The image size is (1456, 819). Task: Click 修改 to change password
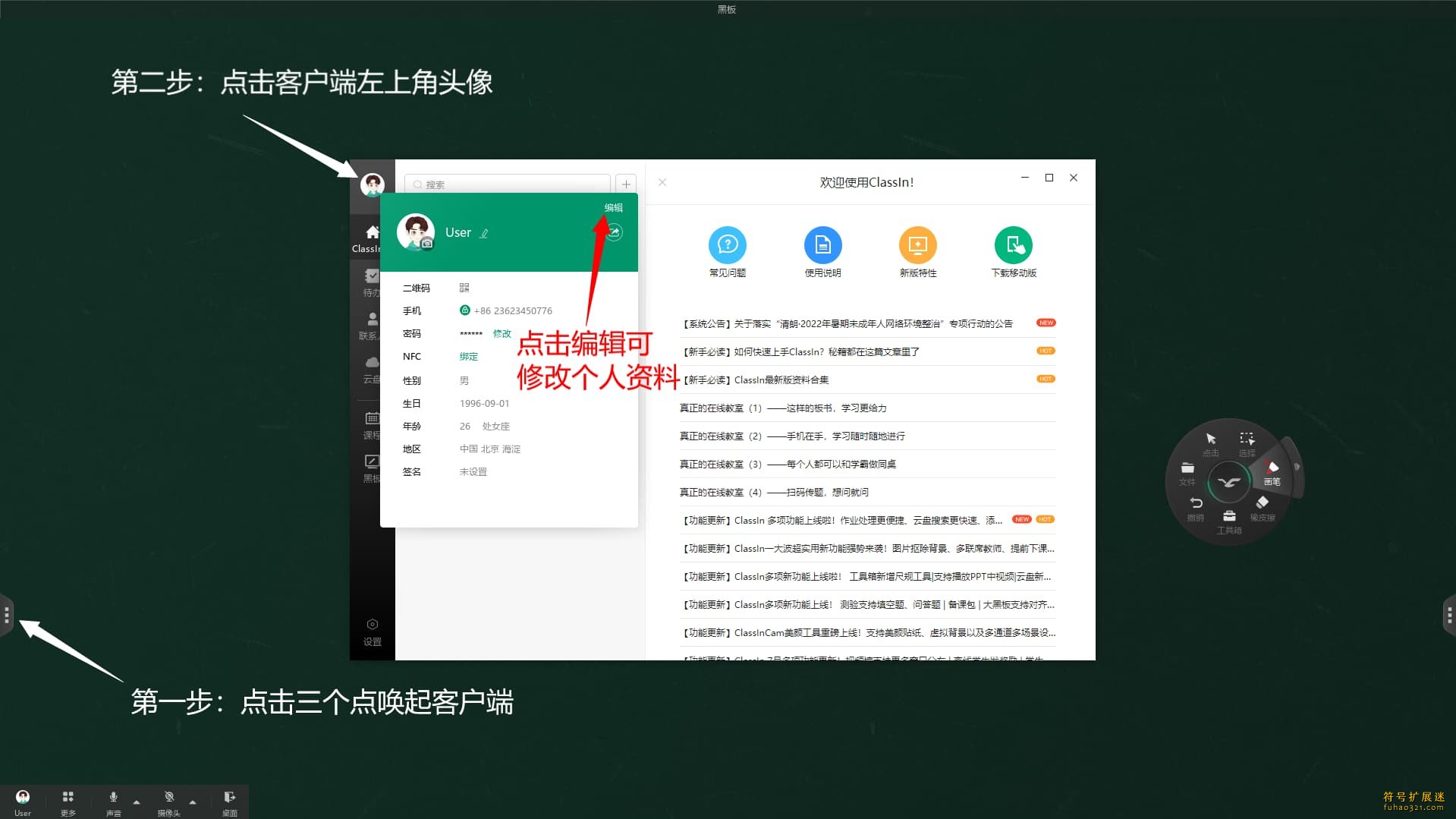coord(502,333)
